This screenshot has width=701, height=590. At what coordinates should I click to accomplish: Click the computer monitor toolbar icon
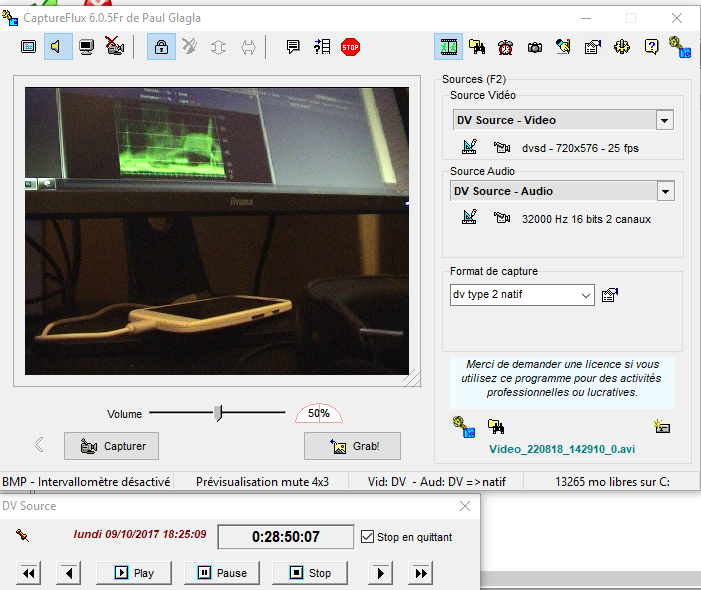click(87, 47)
